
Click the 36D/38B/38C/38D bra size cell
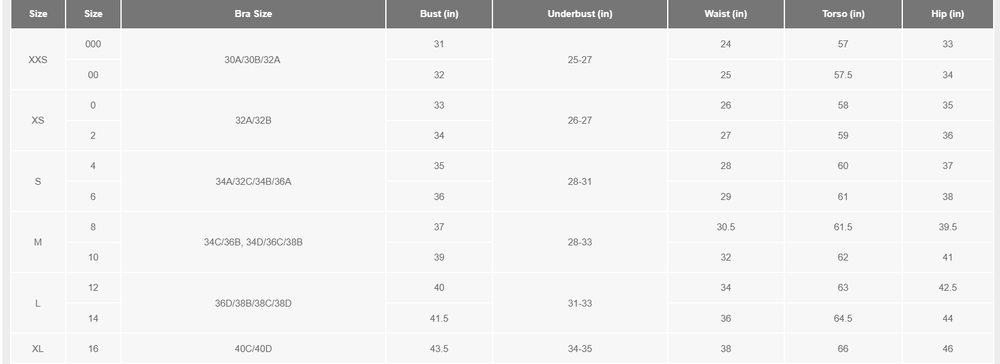click(x=253, y=303)
